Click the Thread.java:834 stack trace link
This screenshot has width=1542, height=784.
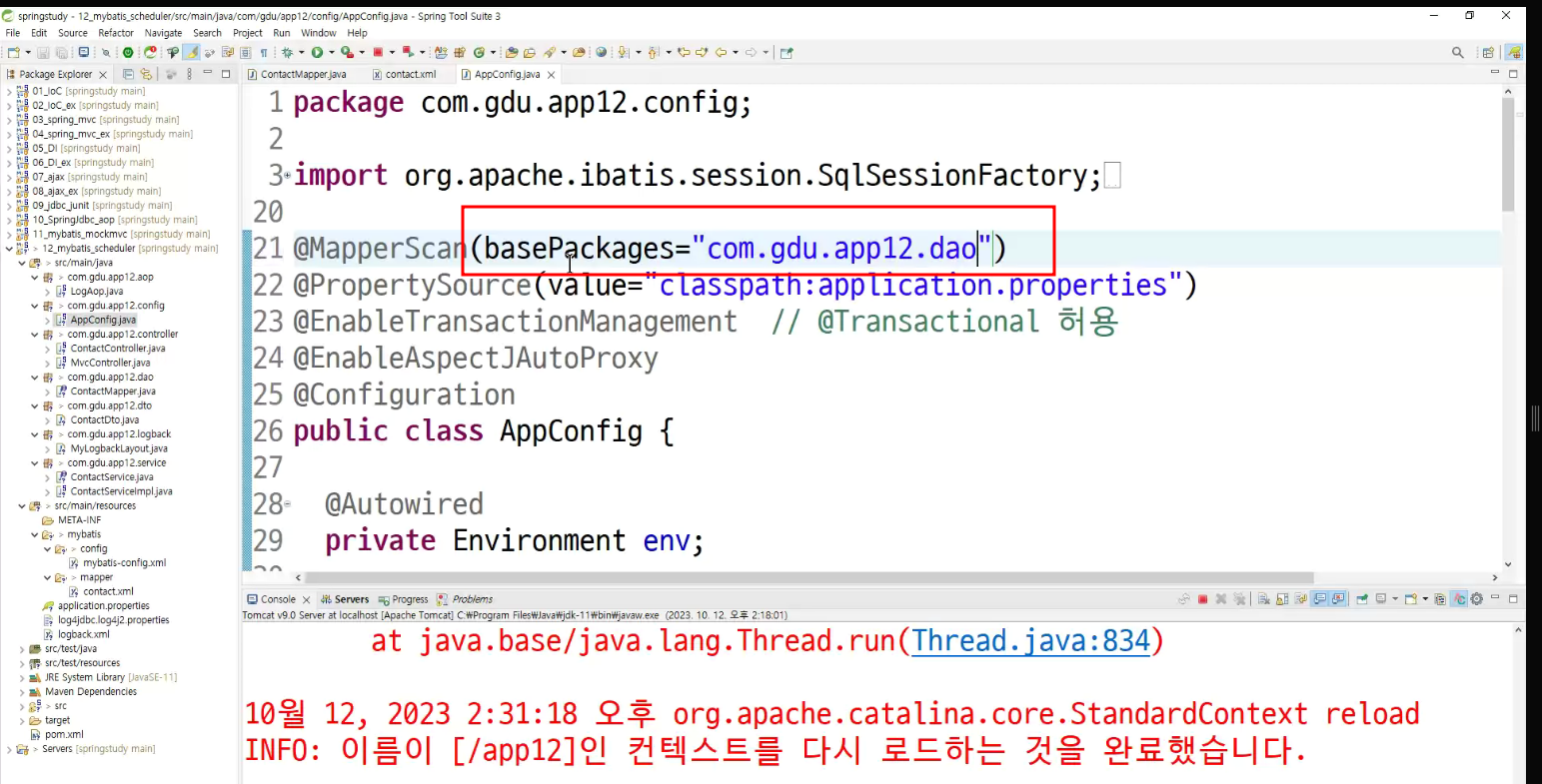(1031, 640)
